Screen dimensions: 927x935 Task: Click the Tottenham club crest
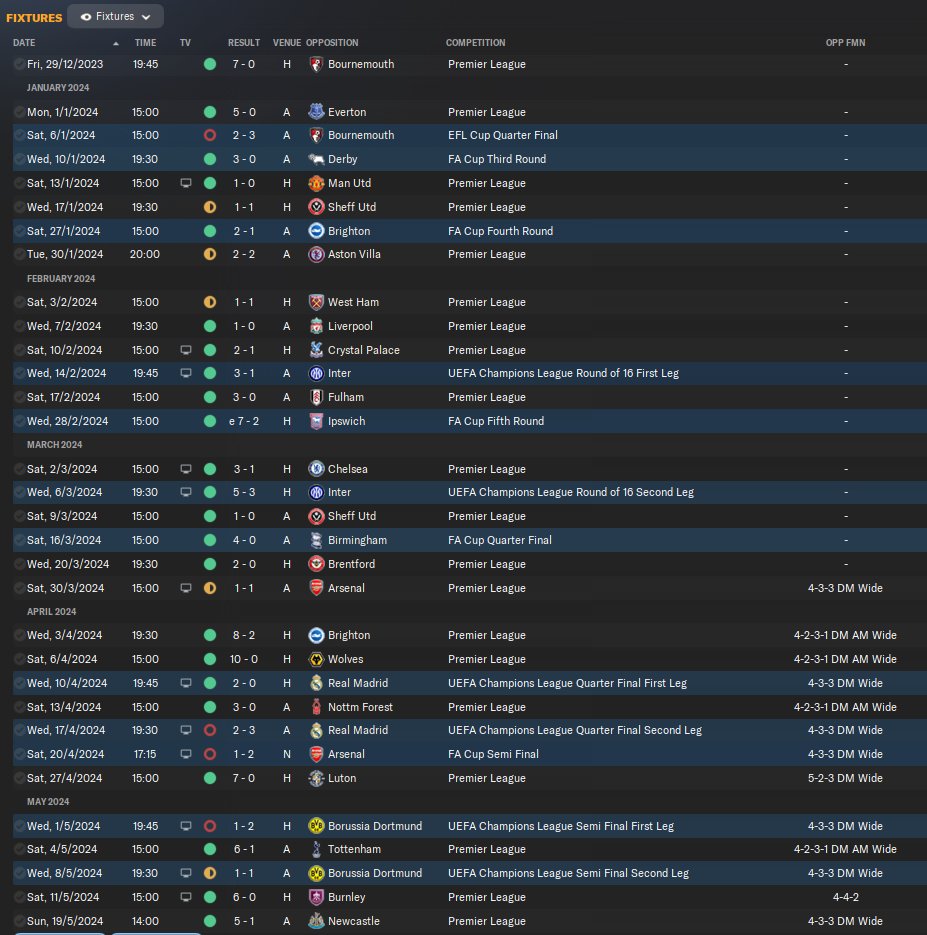(x=316, y=849)
